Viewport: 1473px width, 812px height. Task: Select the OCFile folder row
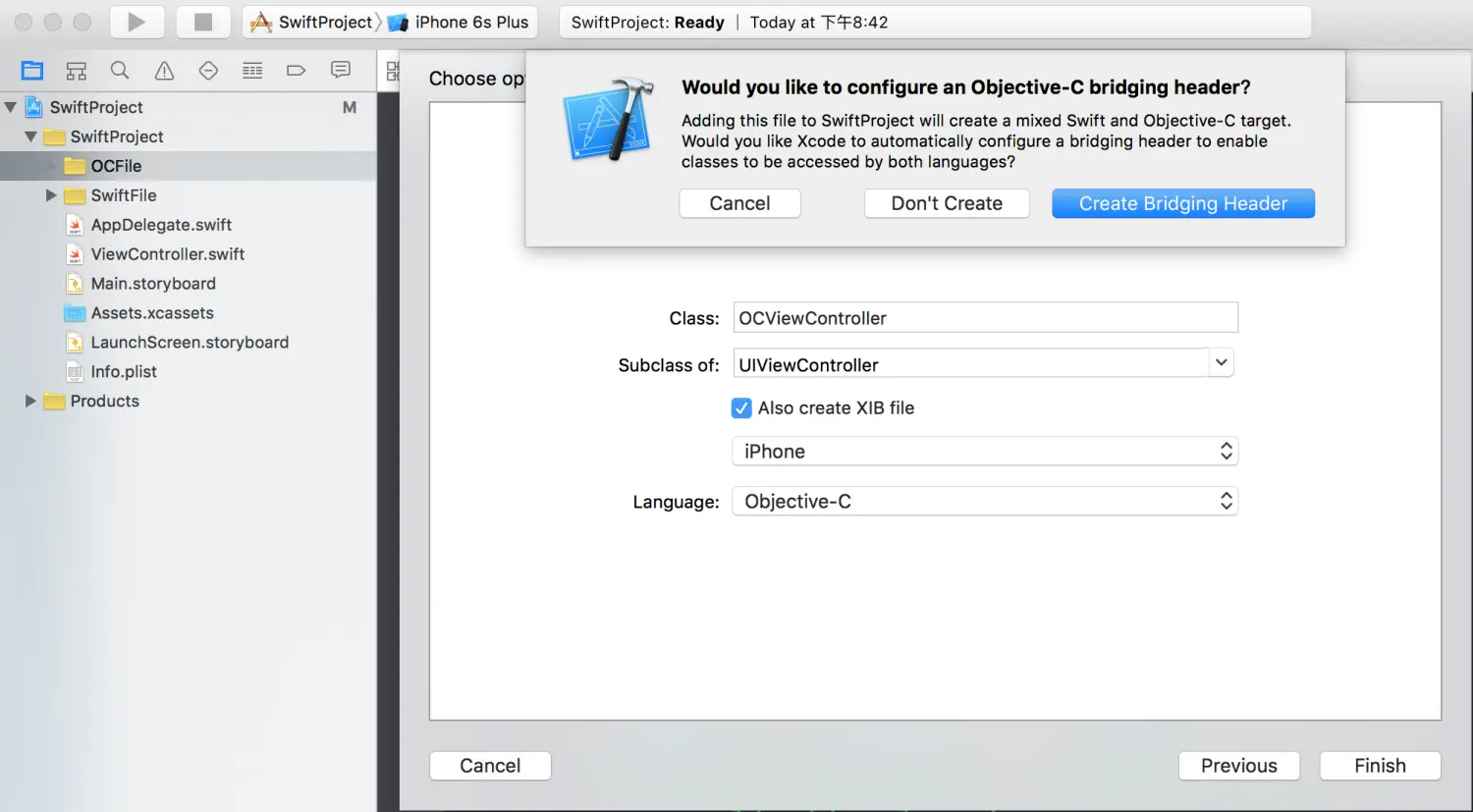tap(188, 166)
